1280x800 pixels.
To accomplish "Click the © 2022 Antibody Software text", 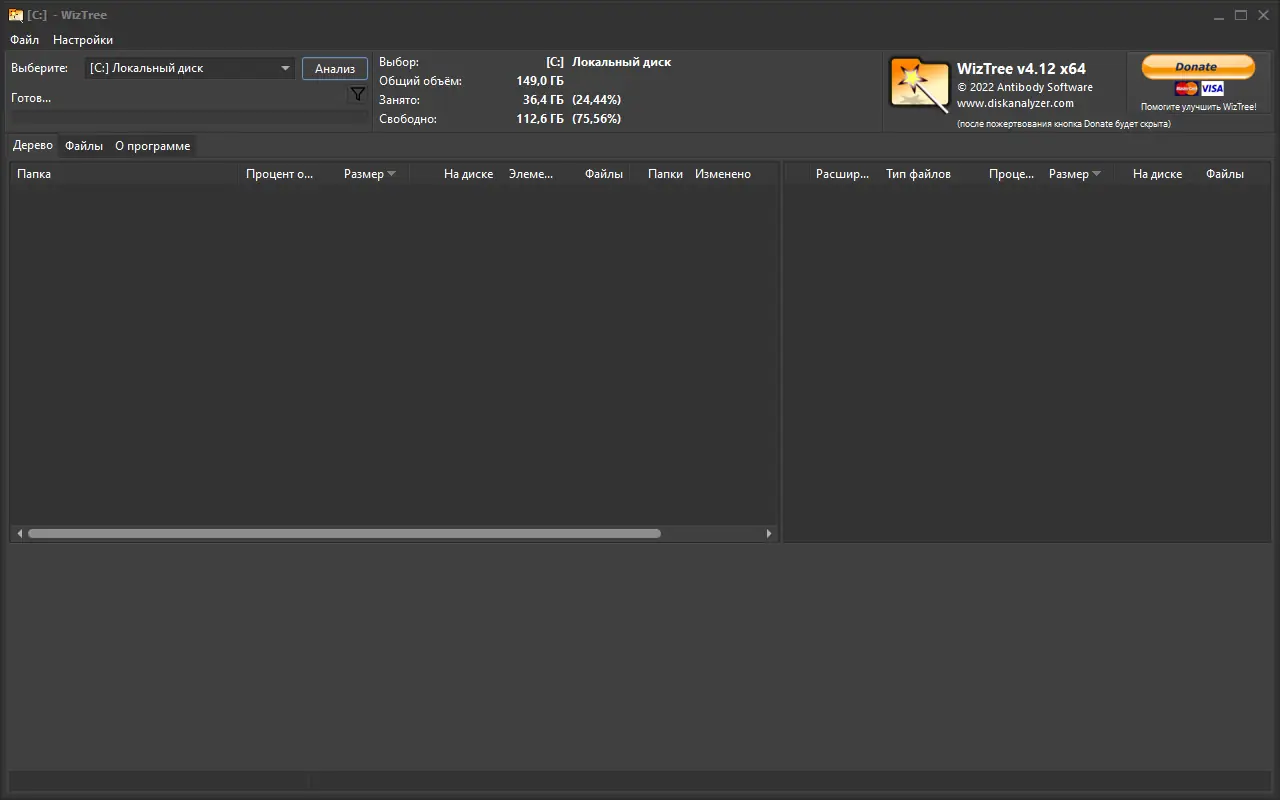I will coord(1025,87).
